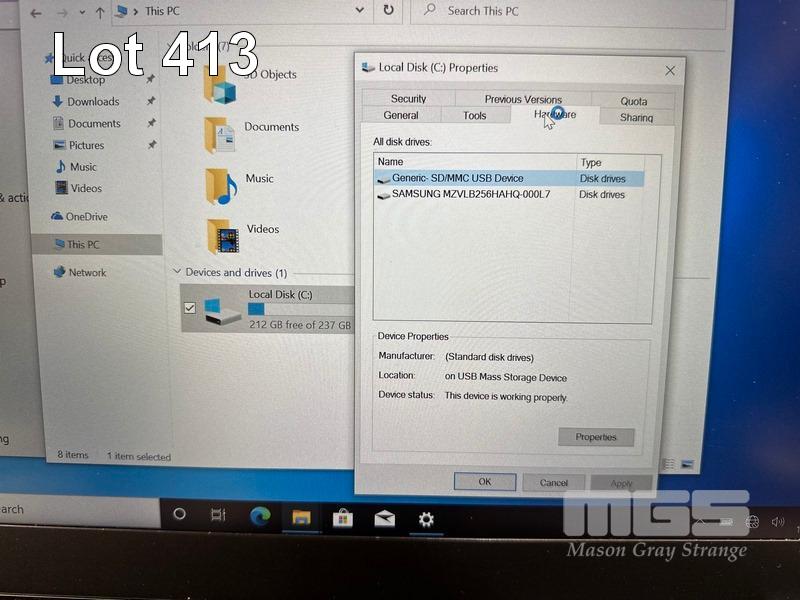Screen dimensions: 800x600
Task: Select OneDrive in the navigation pane
Action: point(86,217)
